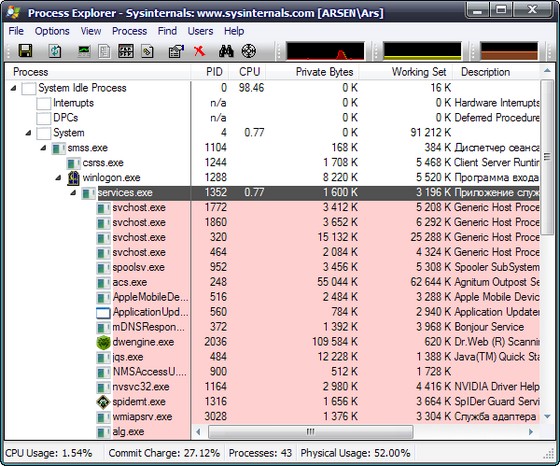Click the red X Kill Process icon
This screenshot has width=560, height=466.
click(x=199, y=51)
